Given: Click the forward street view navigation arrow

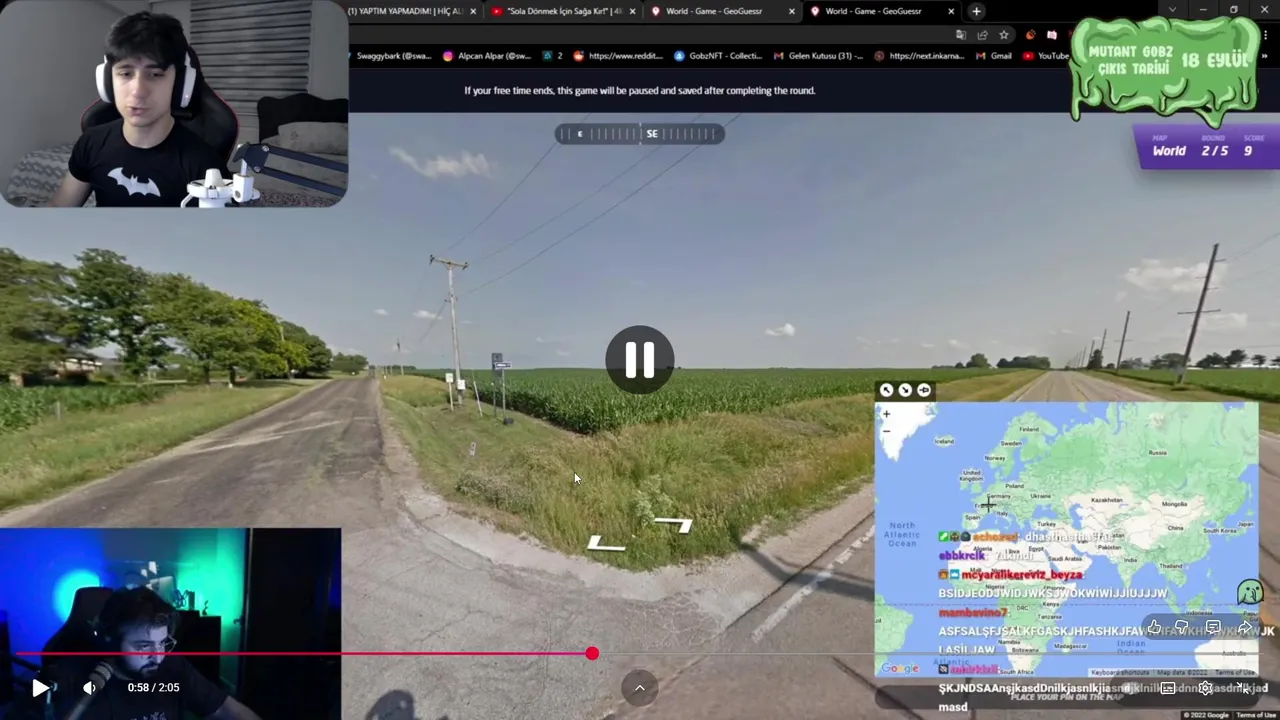Looking at the screenshot, I should click(x=674, y=524).
